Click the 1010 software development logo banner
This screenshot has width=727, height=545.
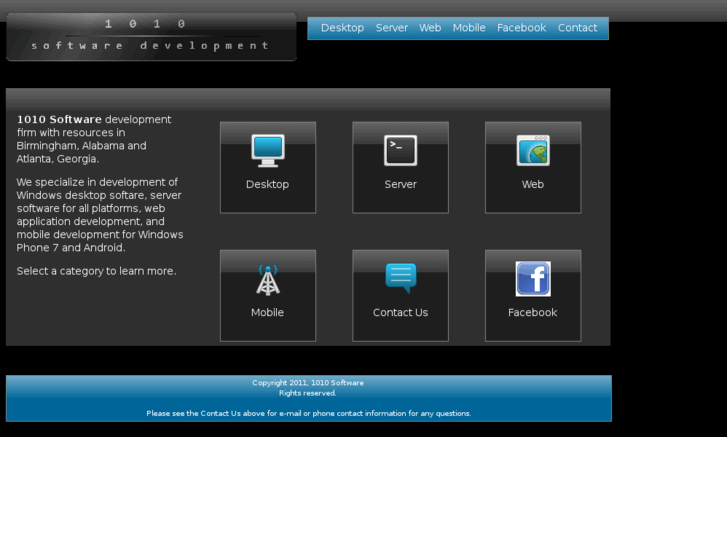151,37
